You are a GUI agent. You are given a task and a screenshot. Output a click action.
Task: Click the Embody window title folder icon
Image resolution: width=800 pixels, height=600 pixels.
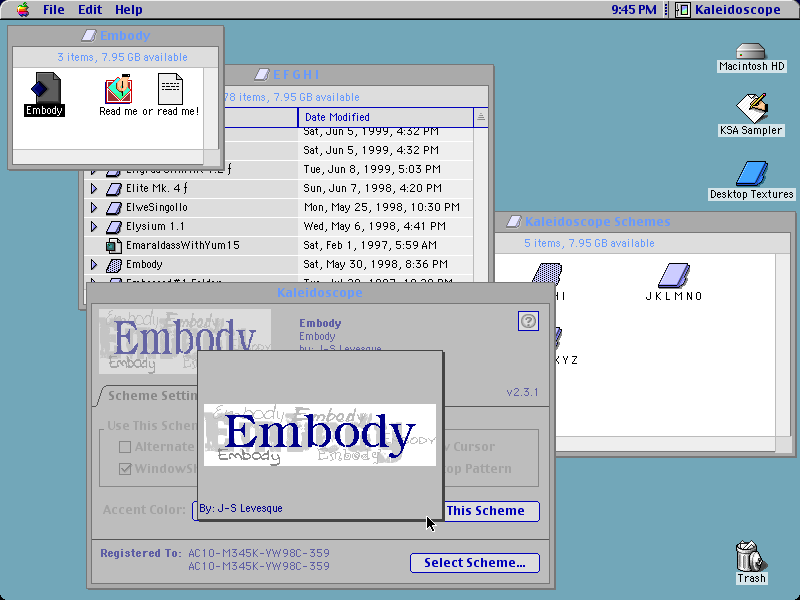pyautogui.click(x=89, y=36)
